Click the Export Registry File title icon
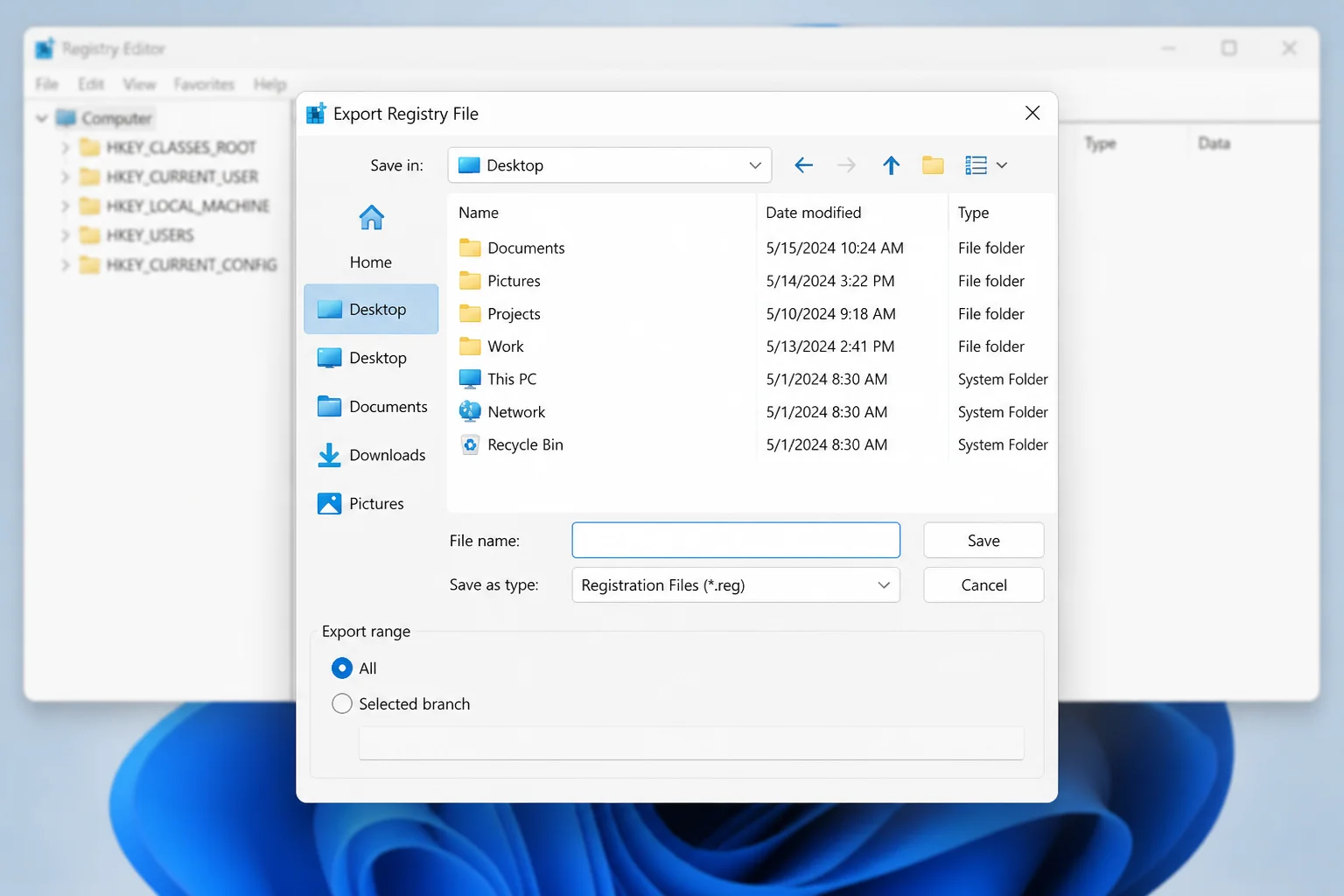Image resolution: width=1344 pixels, height=896 pixels. 316,114
